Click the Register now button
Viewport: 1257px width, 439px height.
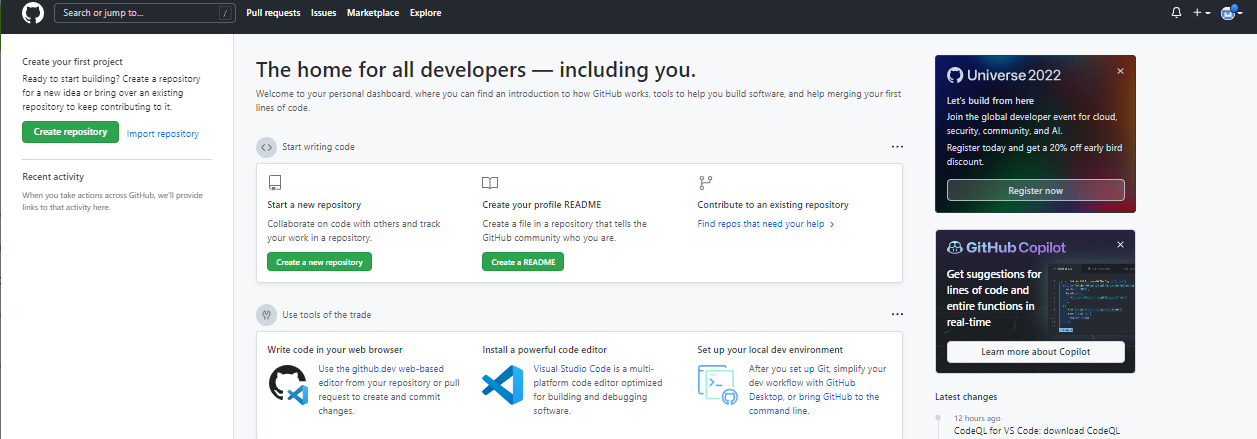pyautogui.click(x=1036, y=190)
